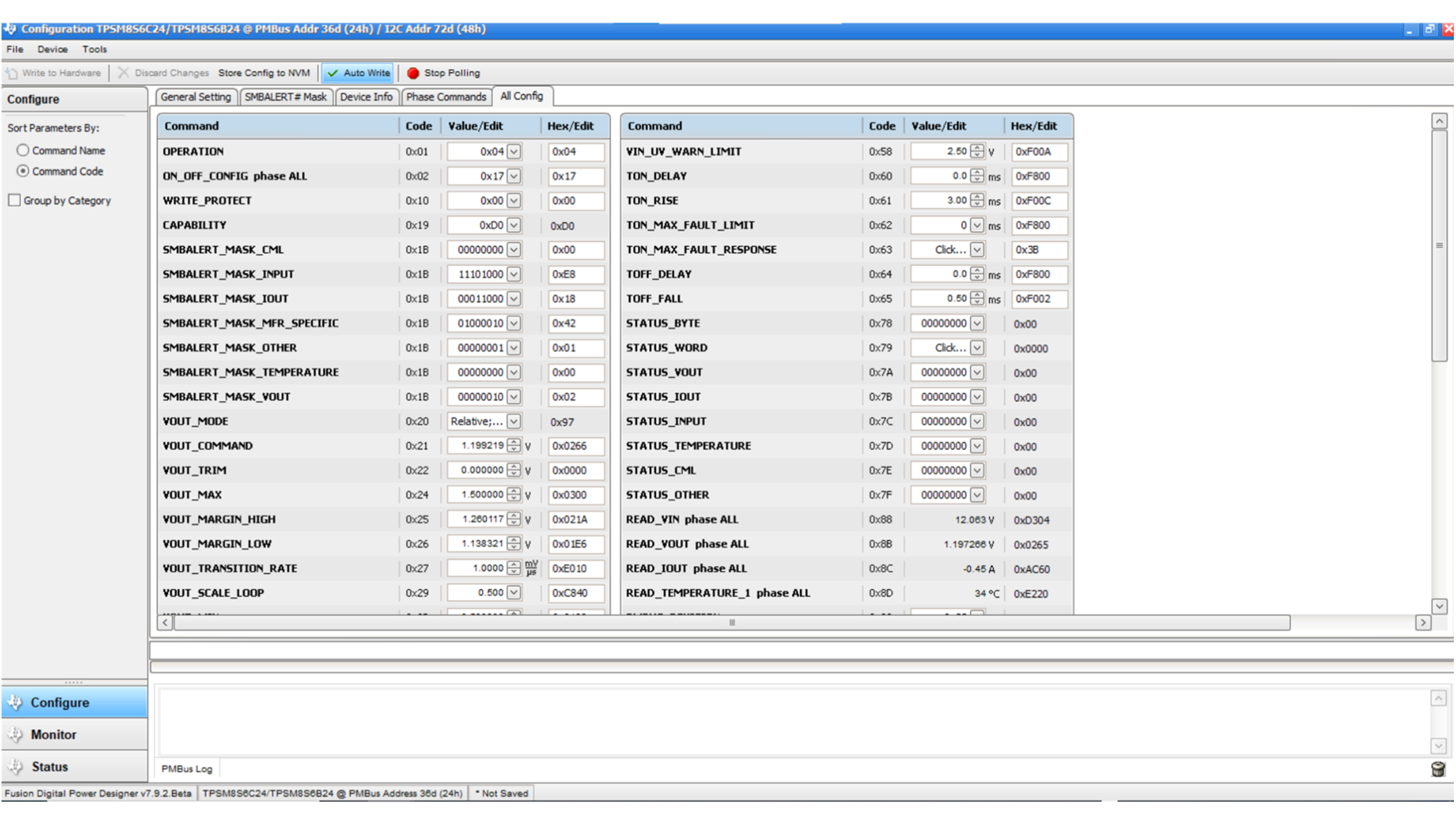Enable Group by Category
Viewport: 1456px width, 813px height.
(15, 200)
